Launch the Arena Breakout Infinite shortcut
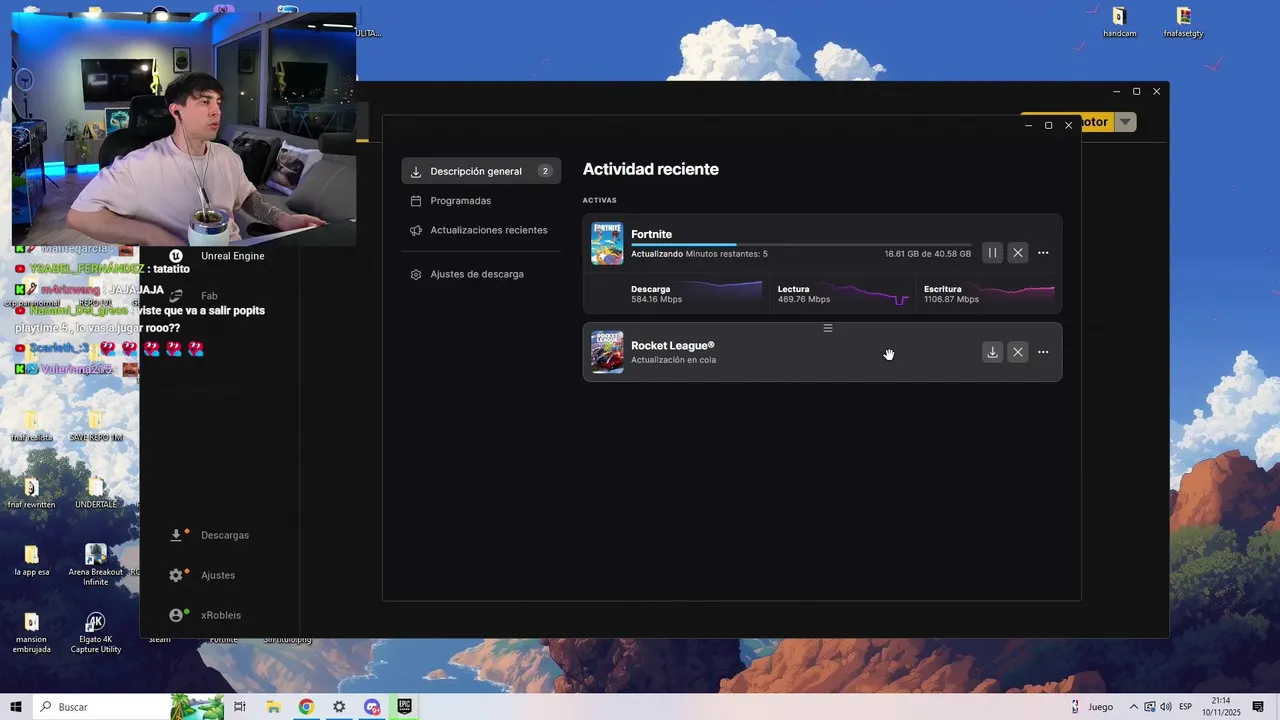This screenshot has height=720, width=1280. [x=96, y=564]
